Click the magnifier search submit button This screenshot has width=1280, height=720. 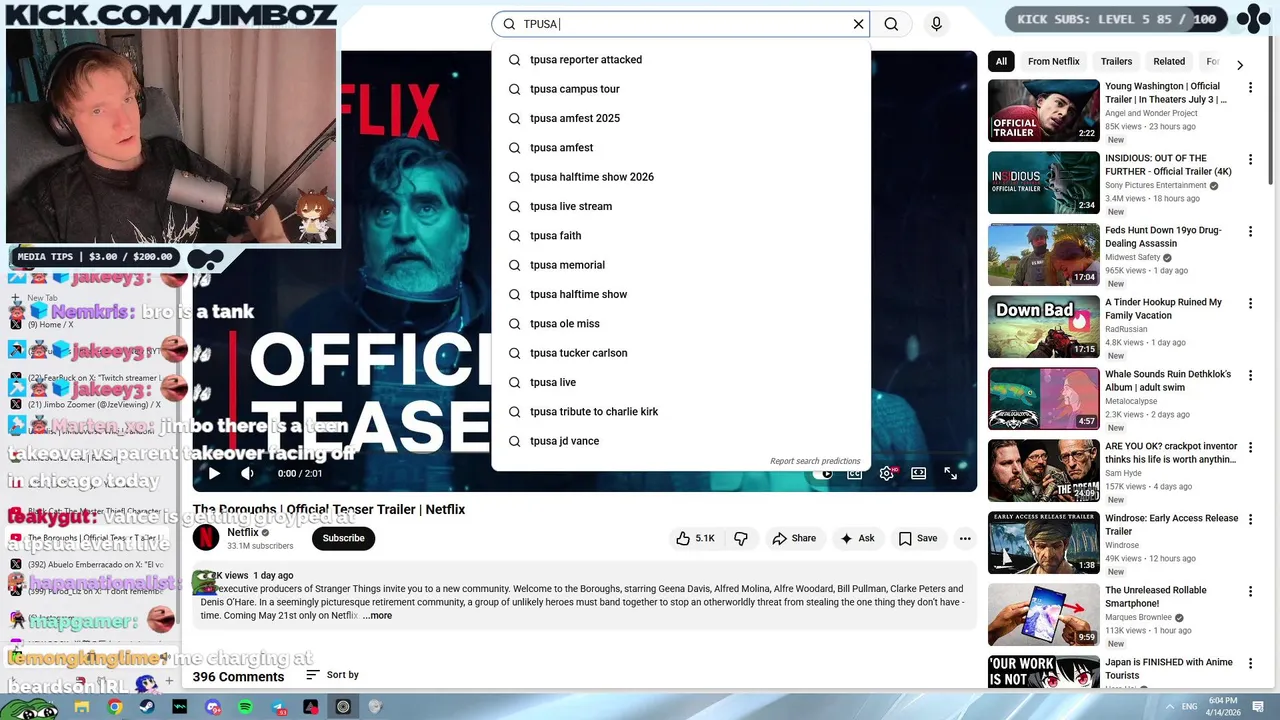pos(891,24)
